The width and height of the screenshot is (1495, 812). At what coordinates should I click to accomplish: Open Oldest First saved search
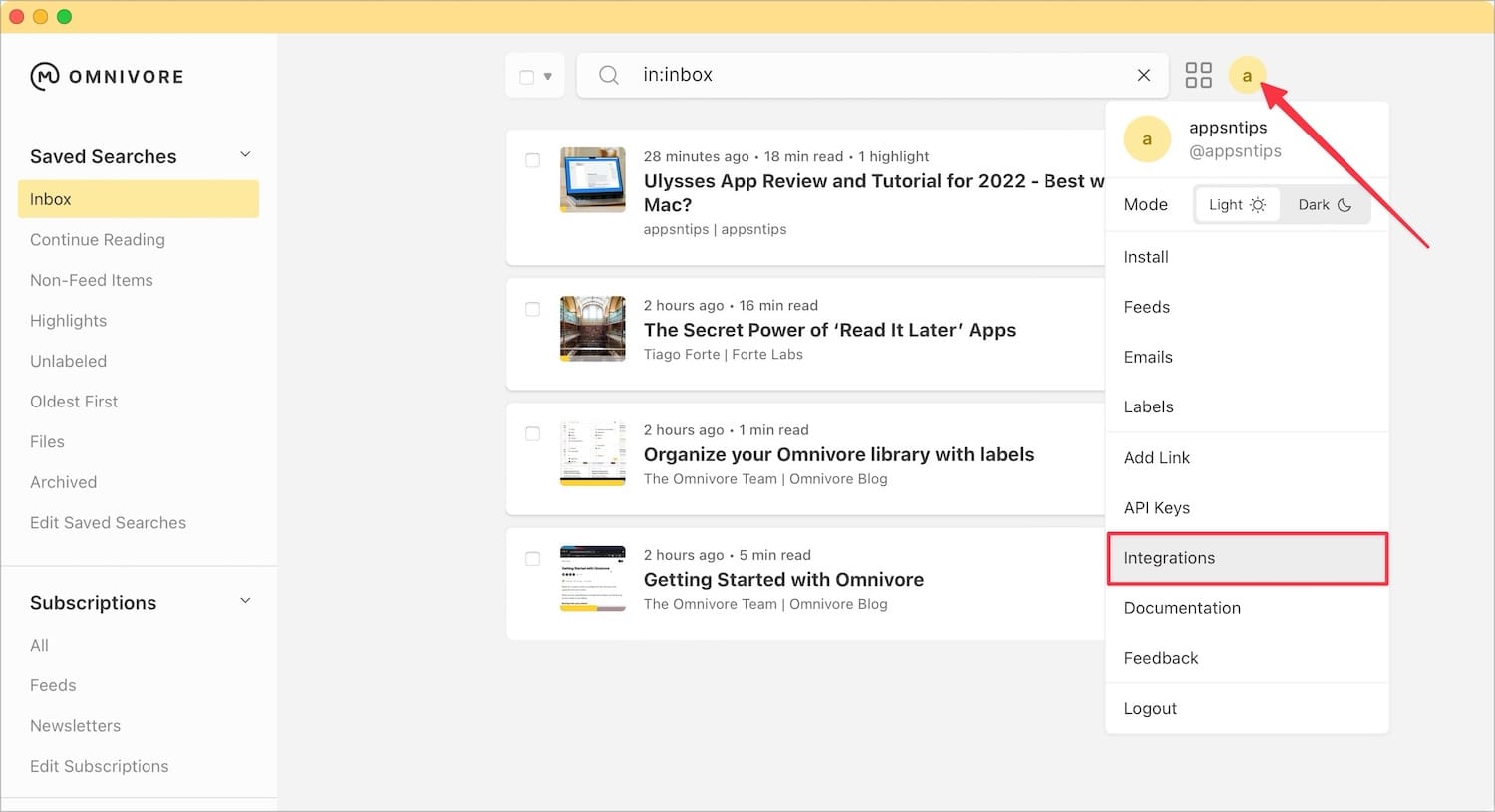(74, 402)
